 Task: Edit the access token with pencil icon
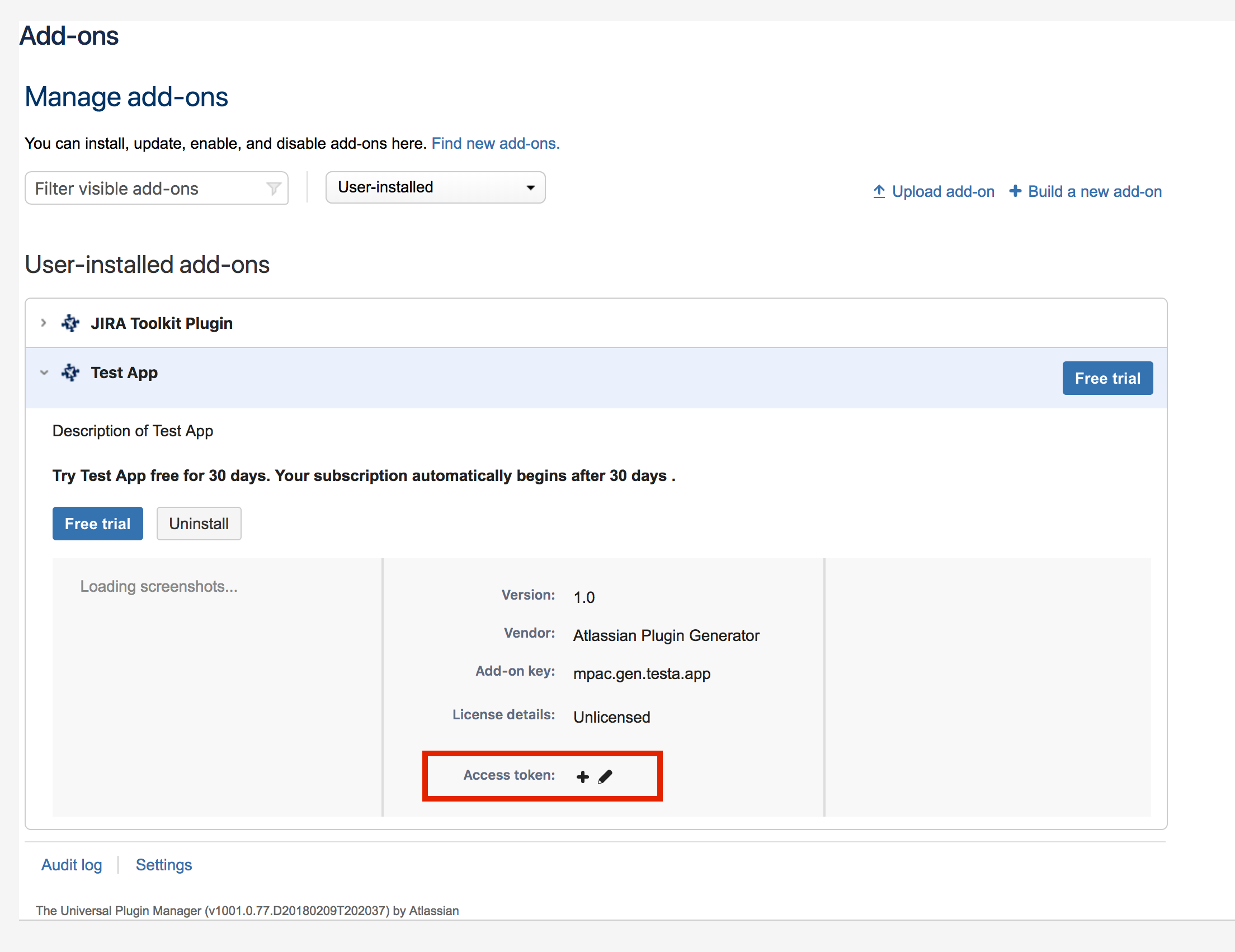pos(605,776)
